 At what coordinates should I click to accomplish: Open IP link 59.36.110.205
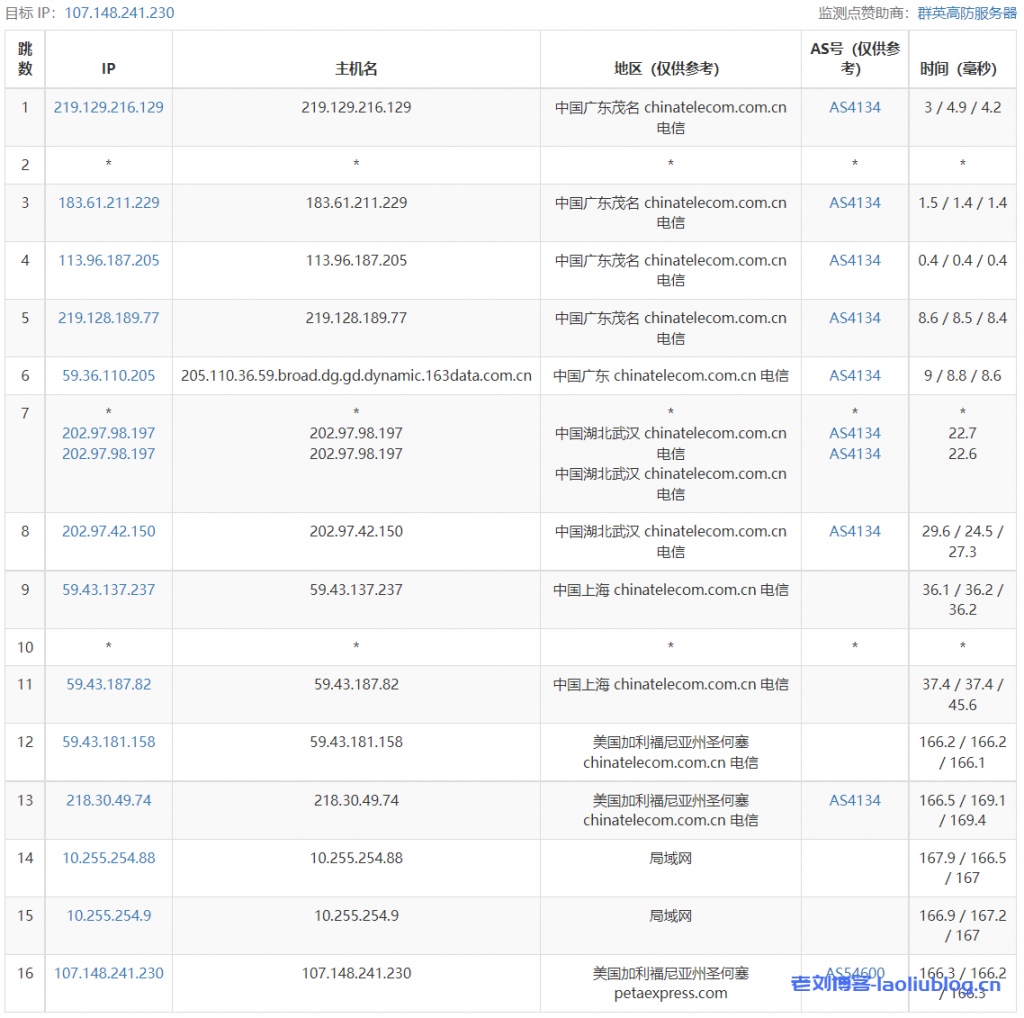click(109, 376)
